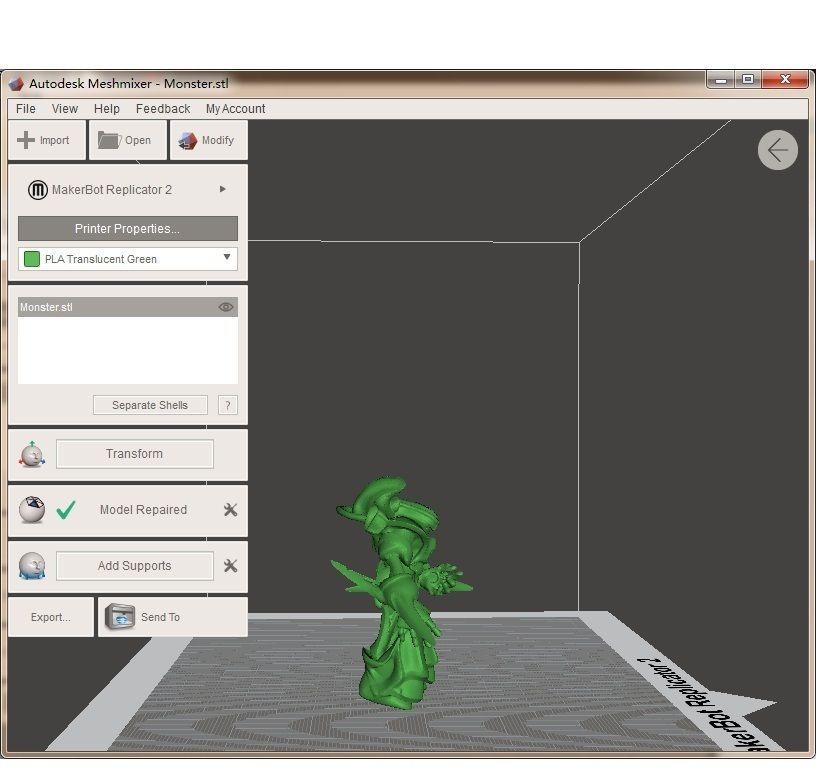The image size is (816, 779).
Task: Open the File menu
Action: 26,109
